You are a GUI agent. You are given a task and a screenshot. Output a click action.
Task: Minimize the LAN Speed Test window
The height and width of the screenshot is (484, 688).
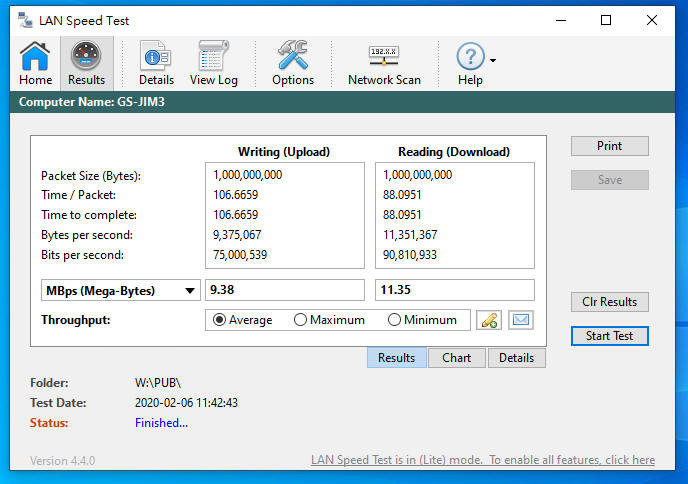[561, 20]
